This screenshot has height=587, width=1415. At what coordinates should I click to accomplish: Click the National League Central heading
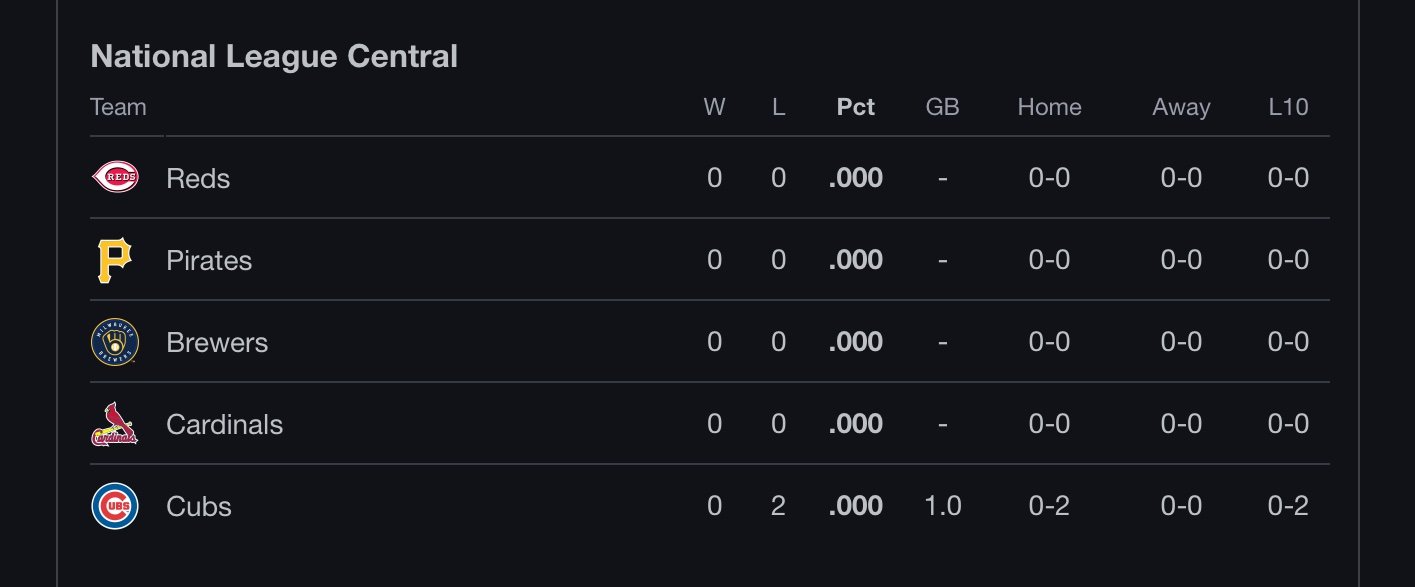click(x=274, y=56)
